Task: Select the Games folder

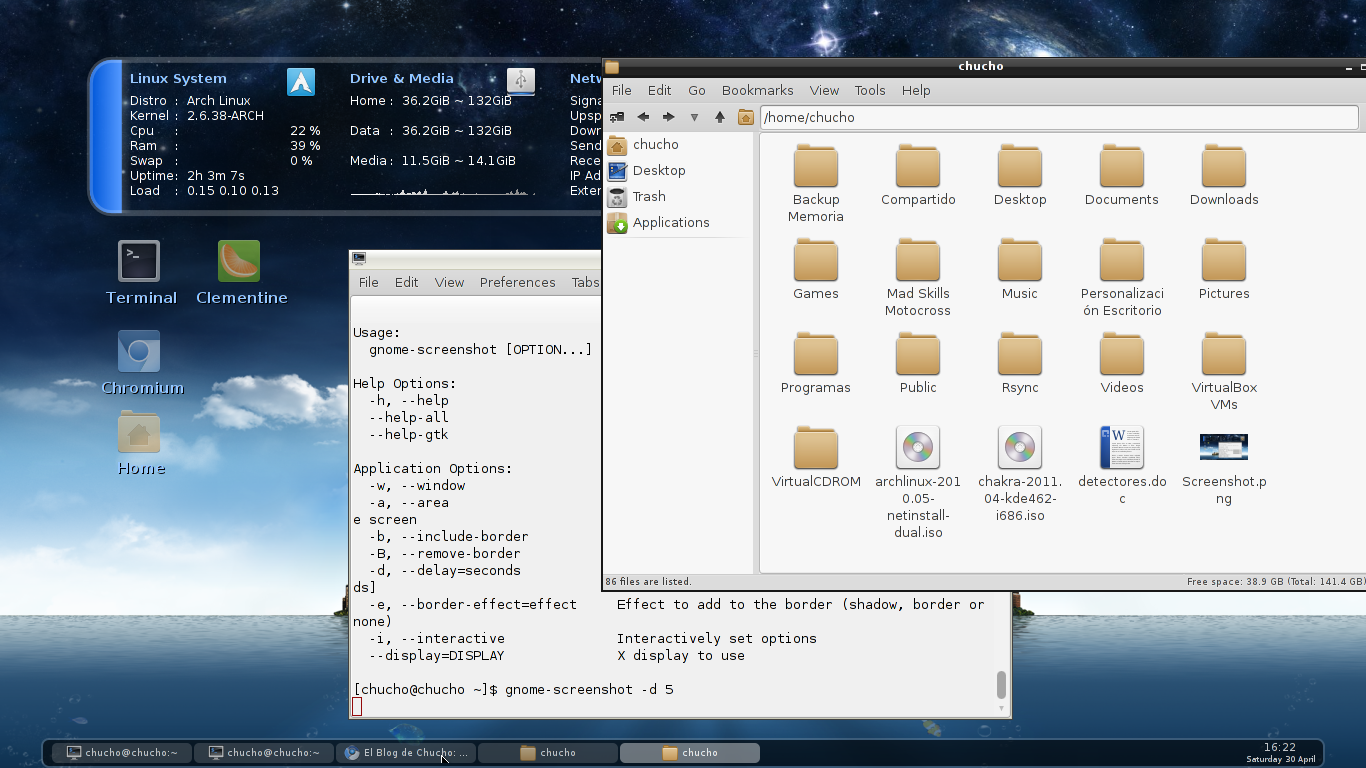Action: click(816, 270)
